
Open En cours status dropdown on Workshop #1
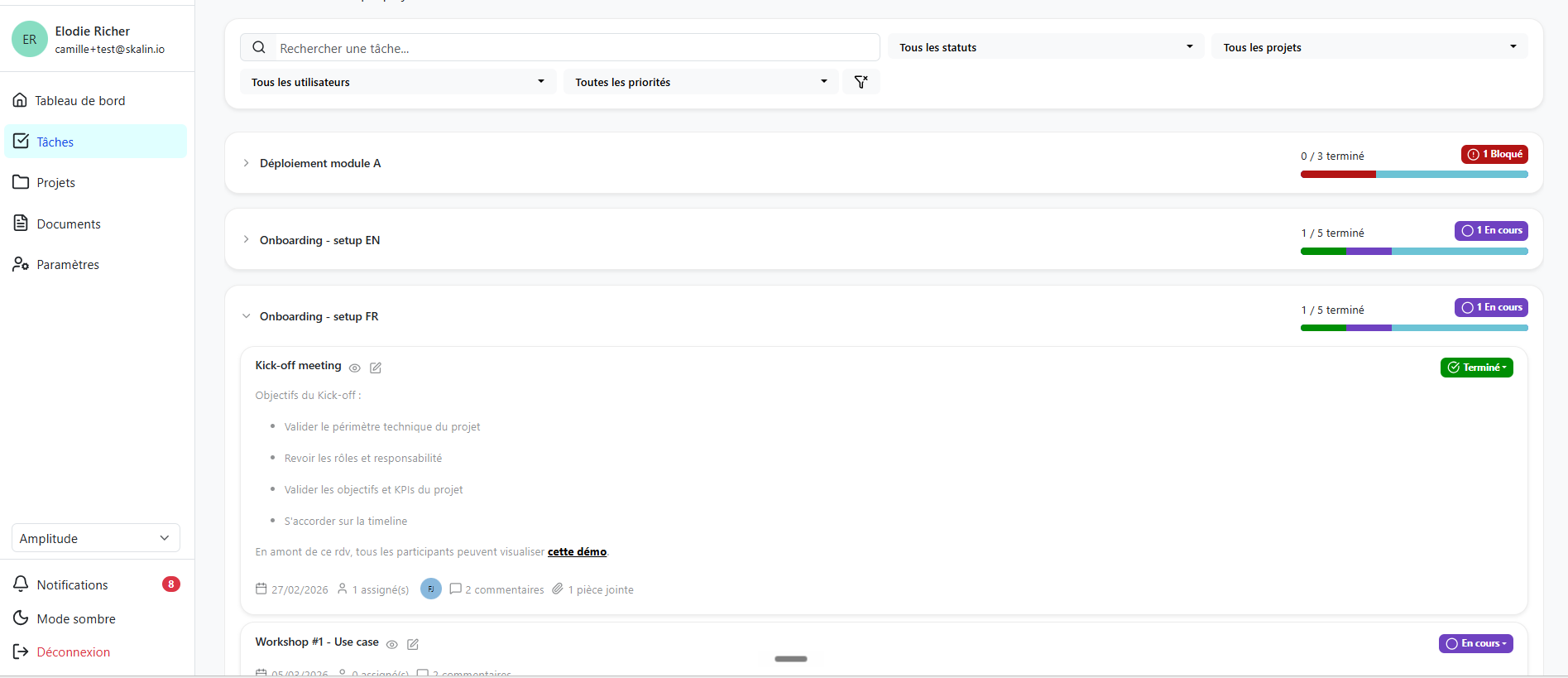(1476, 643)
